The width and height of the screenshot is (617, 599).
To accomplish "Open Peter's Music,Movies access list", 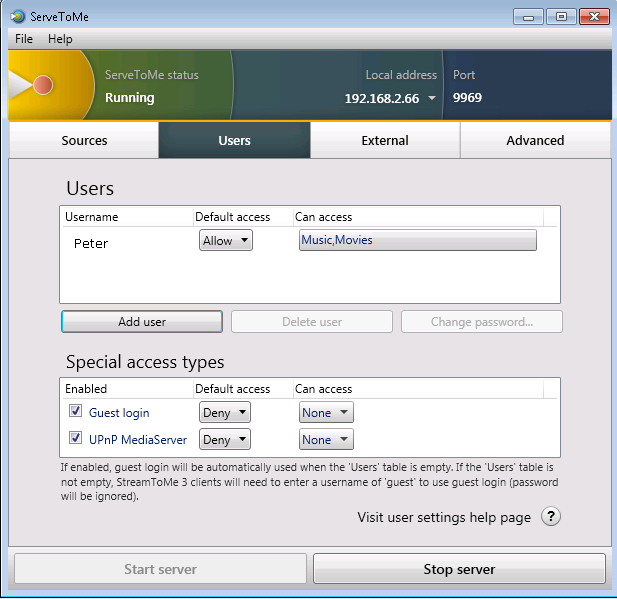I will point(417,240).
